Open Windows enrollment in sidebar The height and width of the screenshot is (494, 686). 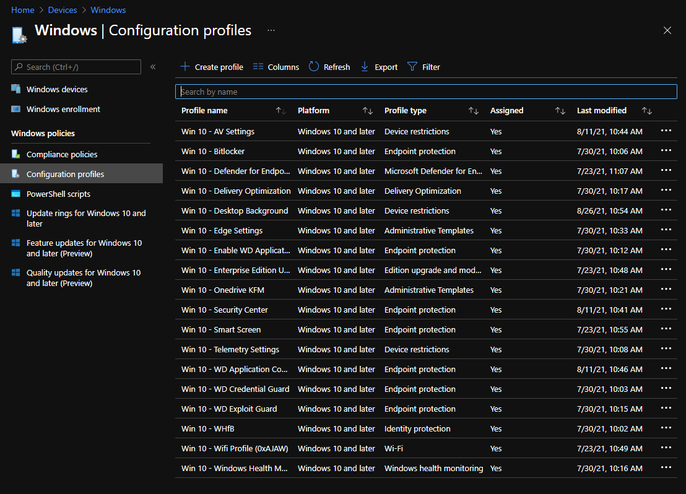[63, 109]
